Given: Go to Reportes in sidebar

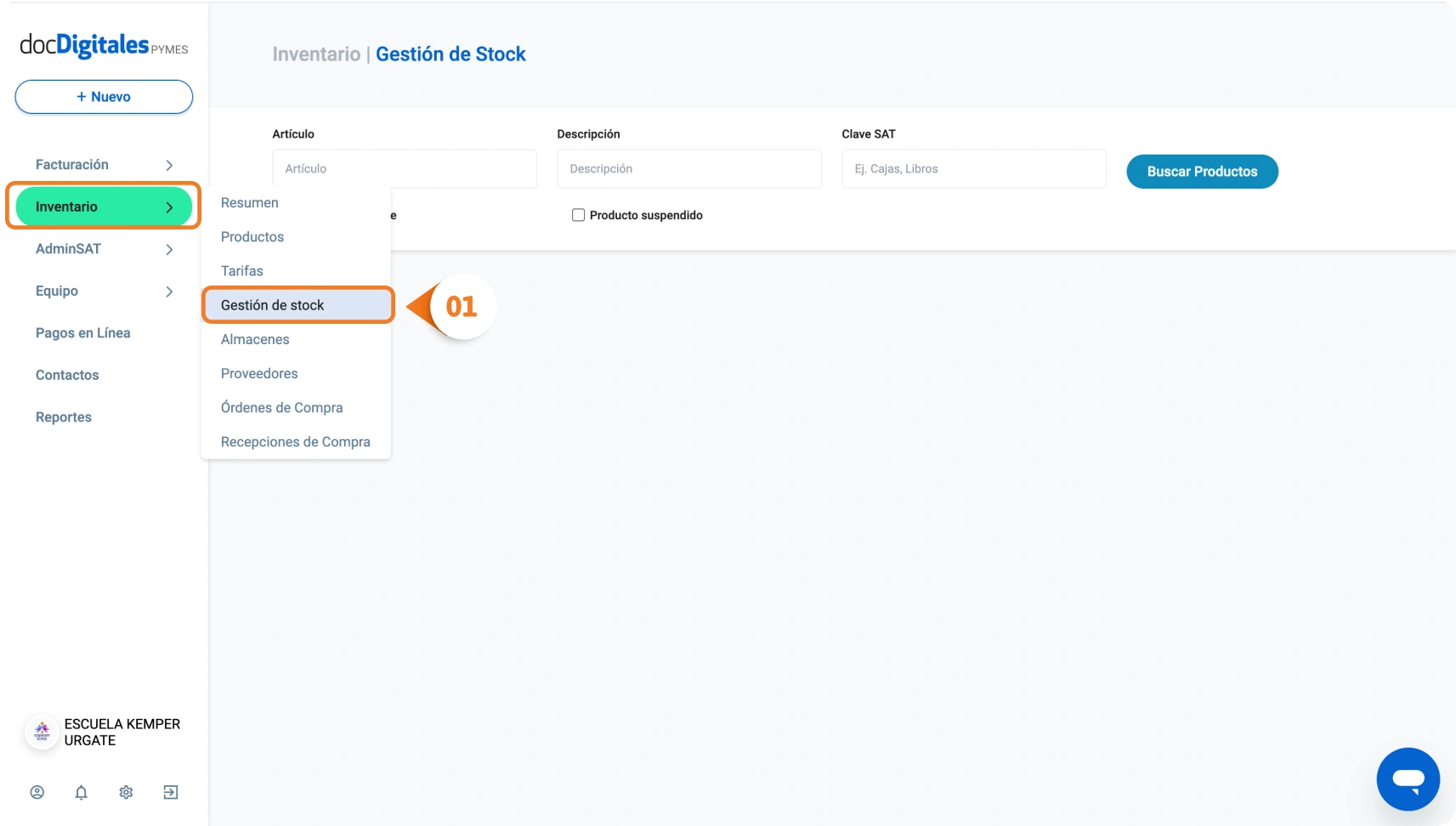Looking at the screenshot, I should (x=64, y=417).
